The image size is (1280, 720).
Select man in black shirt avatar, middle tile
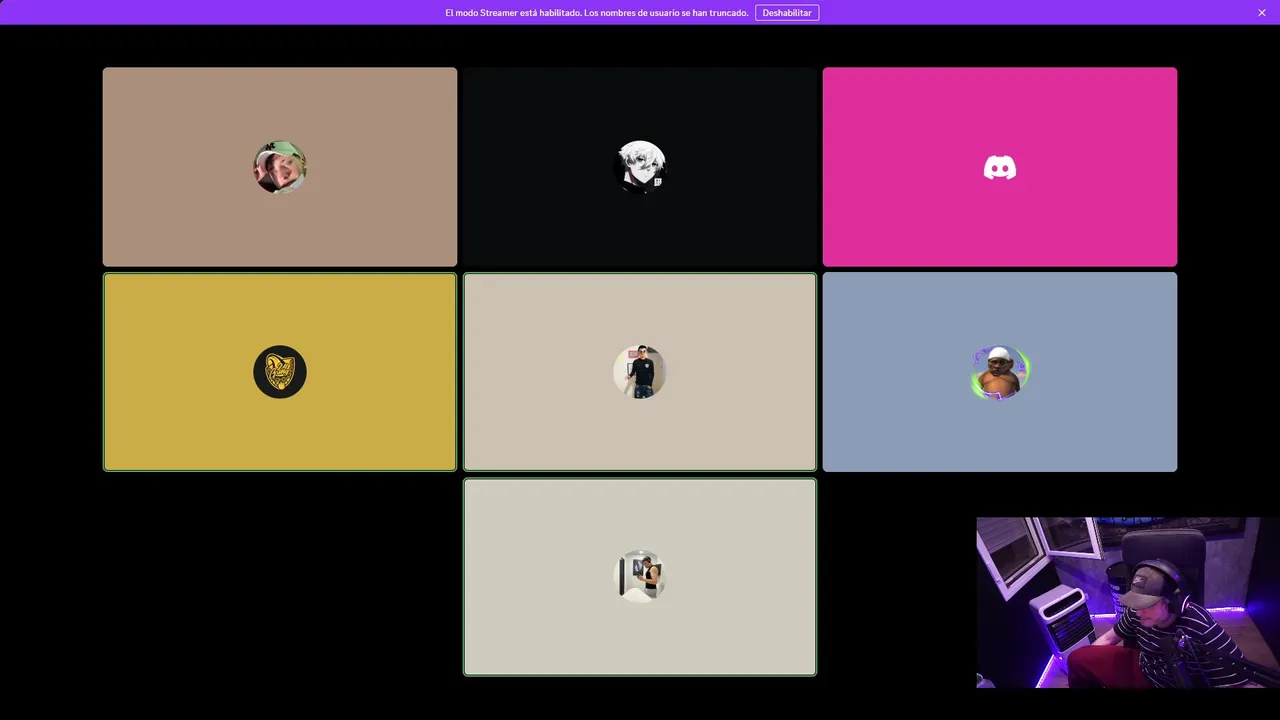click(640, 372)
